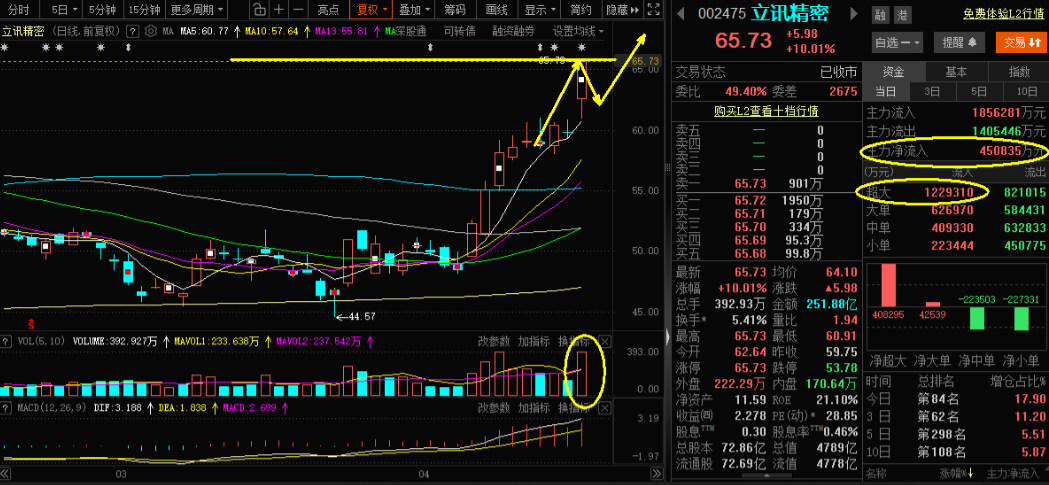1049x485 pixels.
Task: Open the 复权 adjustment dropdown
Action: (372, 9)
